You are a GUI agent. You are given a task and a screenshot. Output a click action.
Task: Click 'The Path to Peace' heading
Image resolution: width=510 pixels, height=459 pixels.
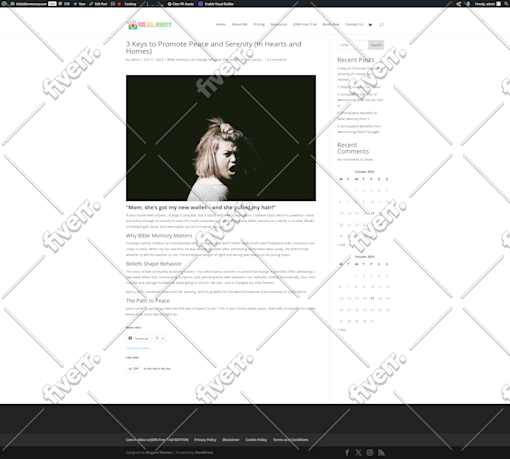tap(148, 301)
